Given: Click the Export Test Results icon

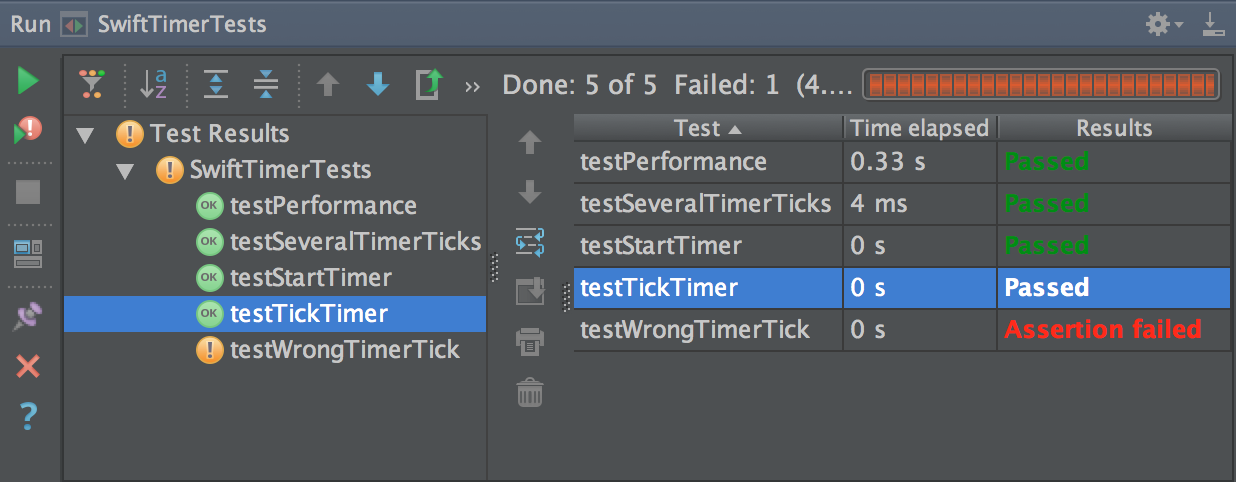Looking at the screenshot, I should tap(428, 86).
